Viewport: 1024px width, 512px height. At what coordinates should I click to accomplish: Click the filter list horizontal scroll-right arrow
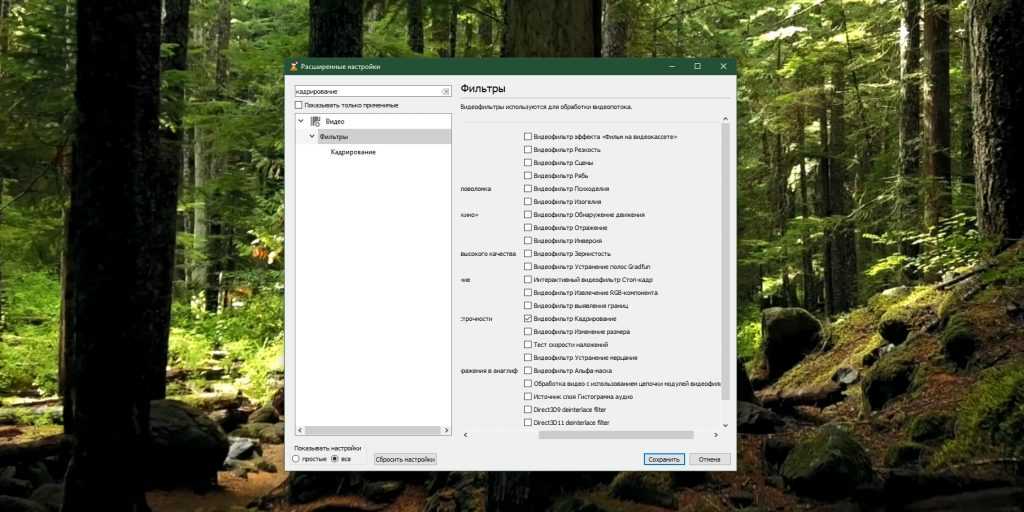[715, 435]
